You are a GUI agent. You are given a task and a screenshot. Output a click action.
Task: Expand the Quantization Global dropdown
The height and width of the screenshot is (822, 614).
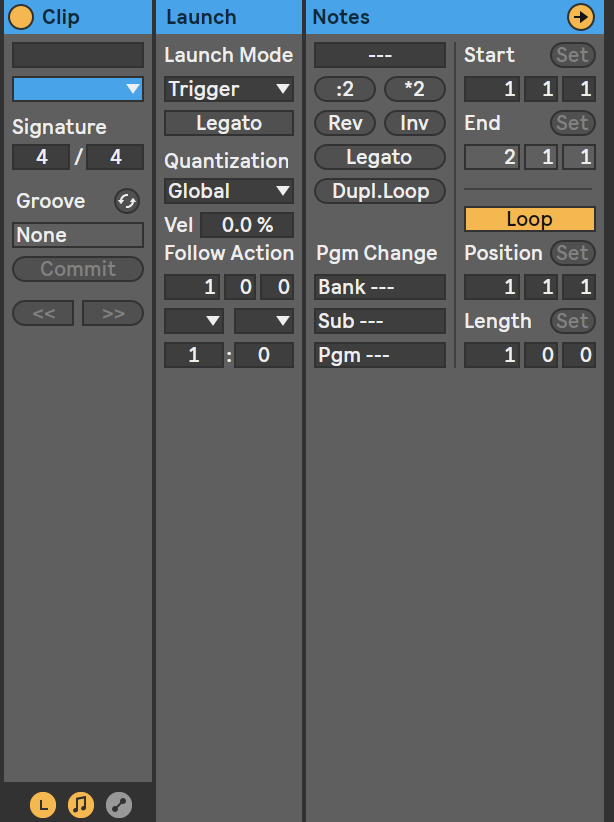click(x=229, y=191)
